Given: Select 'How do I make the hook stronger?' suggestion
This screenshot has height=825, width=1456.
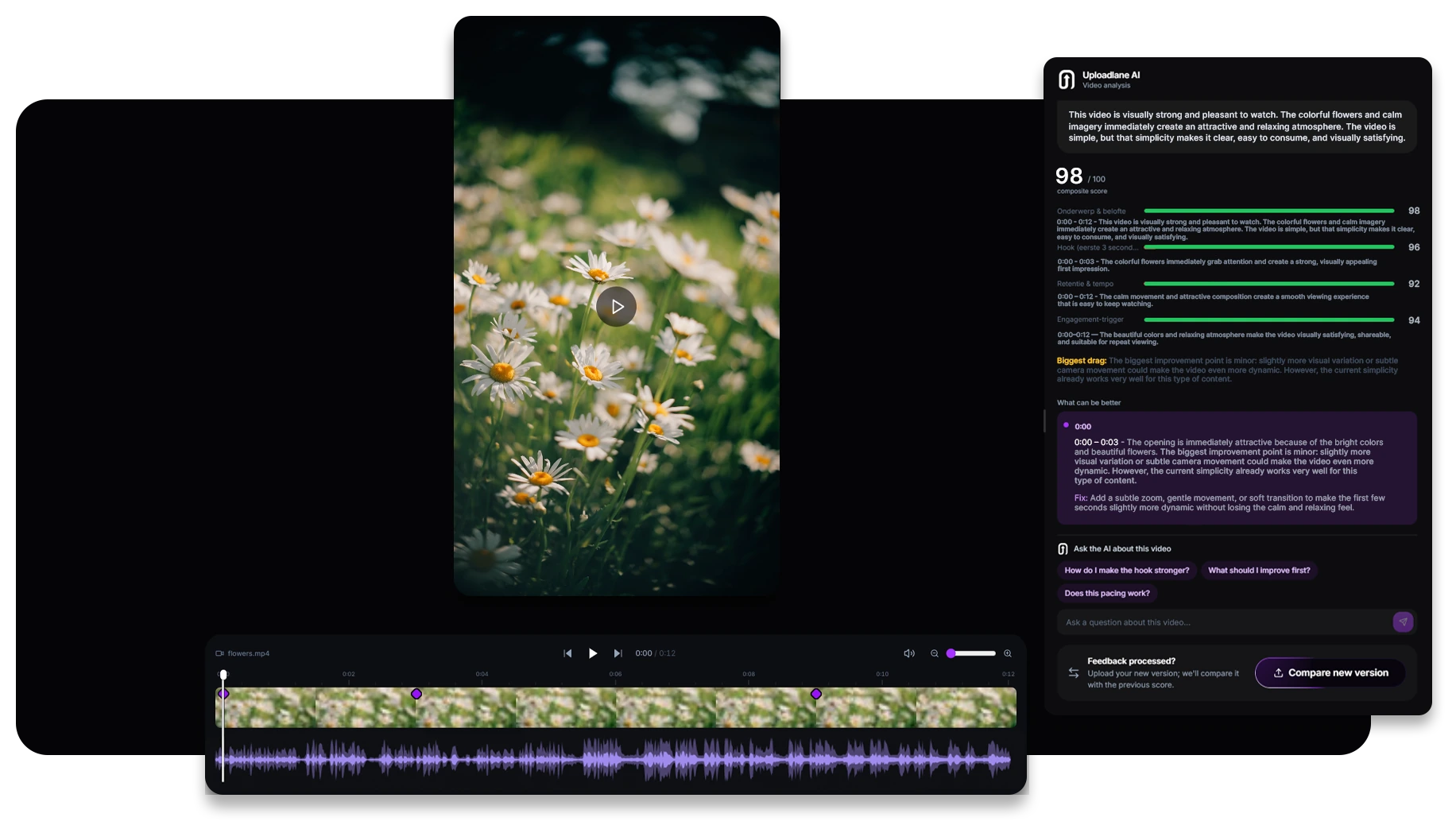Looking at the screenshot, I should click(x=1127, y=571).
